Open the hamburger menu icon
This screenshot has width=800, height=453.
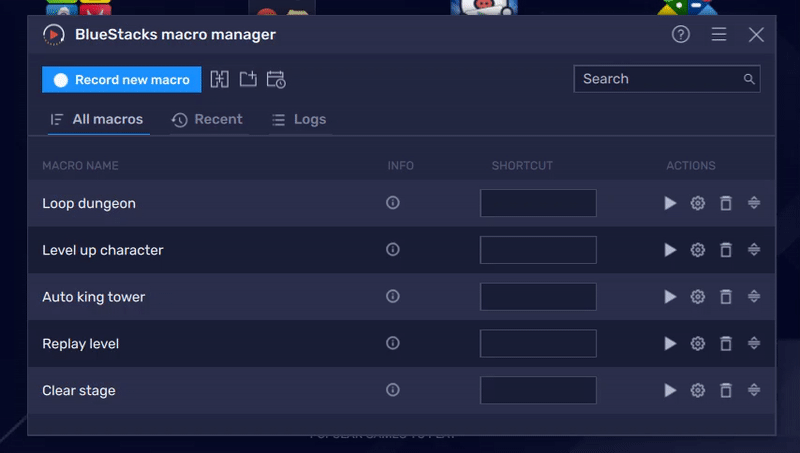719,34
